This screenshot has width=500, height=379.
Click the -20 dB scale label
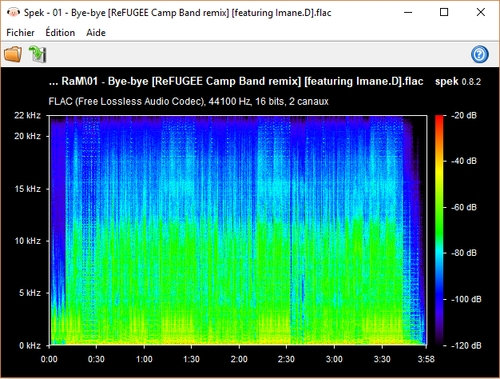pyautogui.click(x=464, y=115)
